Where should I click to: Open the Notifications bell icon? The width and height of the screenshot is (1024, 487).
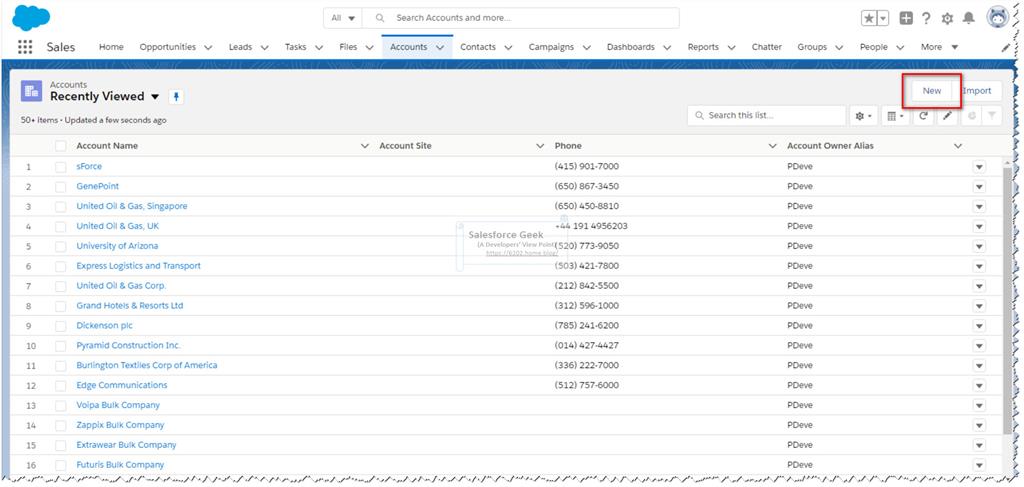(968, 18)
